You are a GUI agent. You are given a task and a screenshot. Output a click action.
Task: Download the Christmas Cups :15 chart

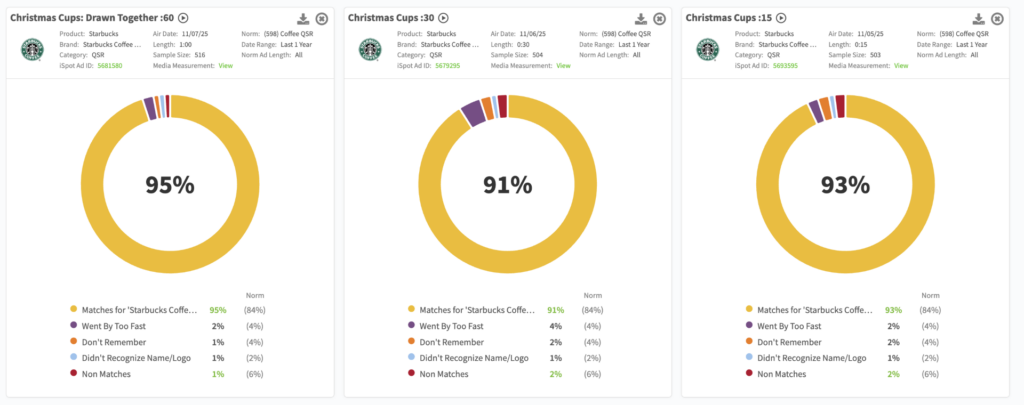click(979, 19)
